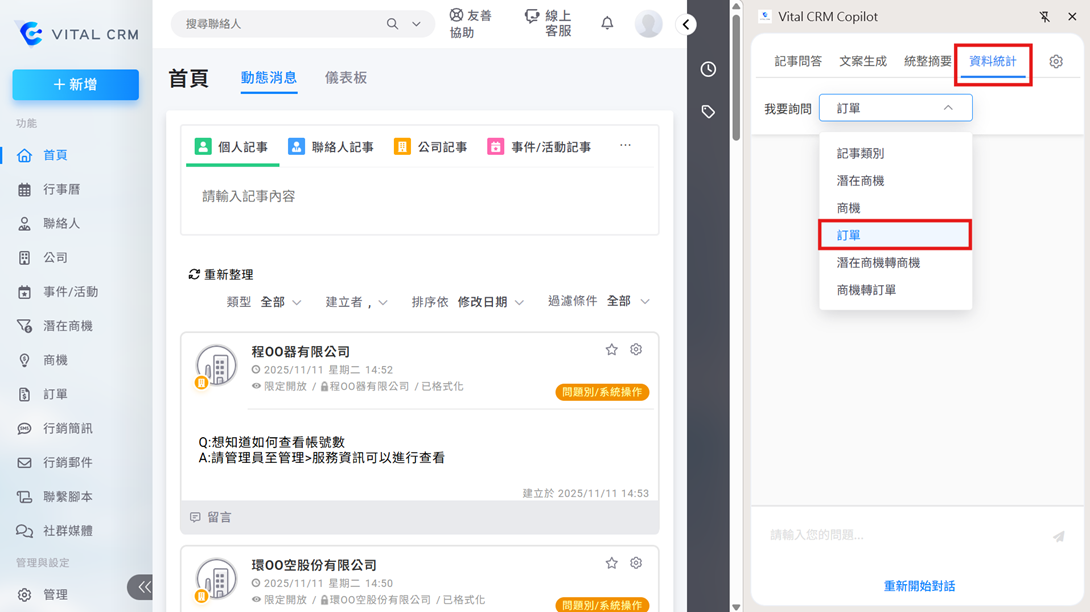Toggle Copilot panel collapse arrow
Viewport: 1090px width, 612px height.
click(686, 25)
